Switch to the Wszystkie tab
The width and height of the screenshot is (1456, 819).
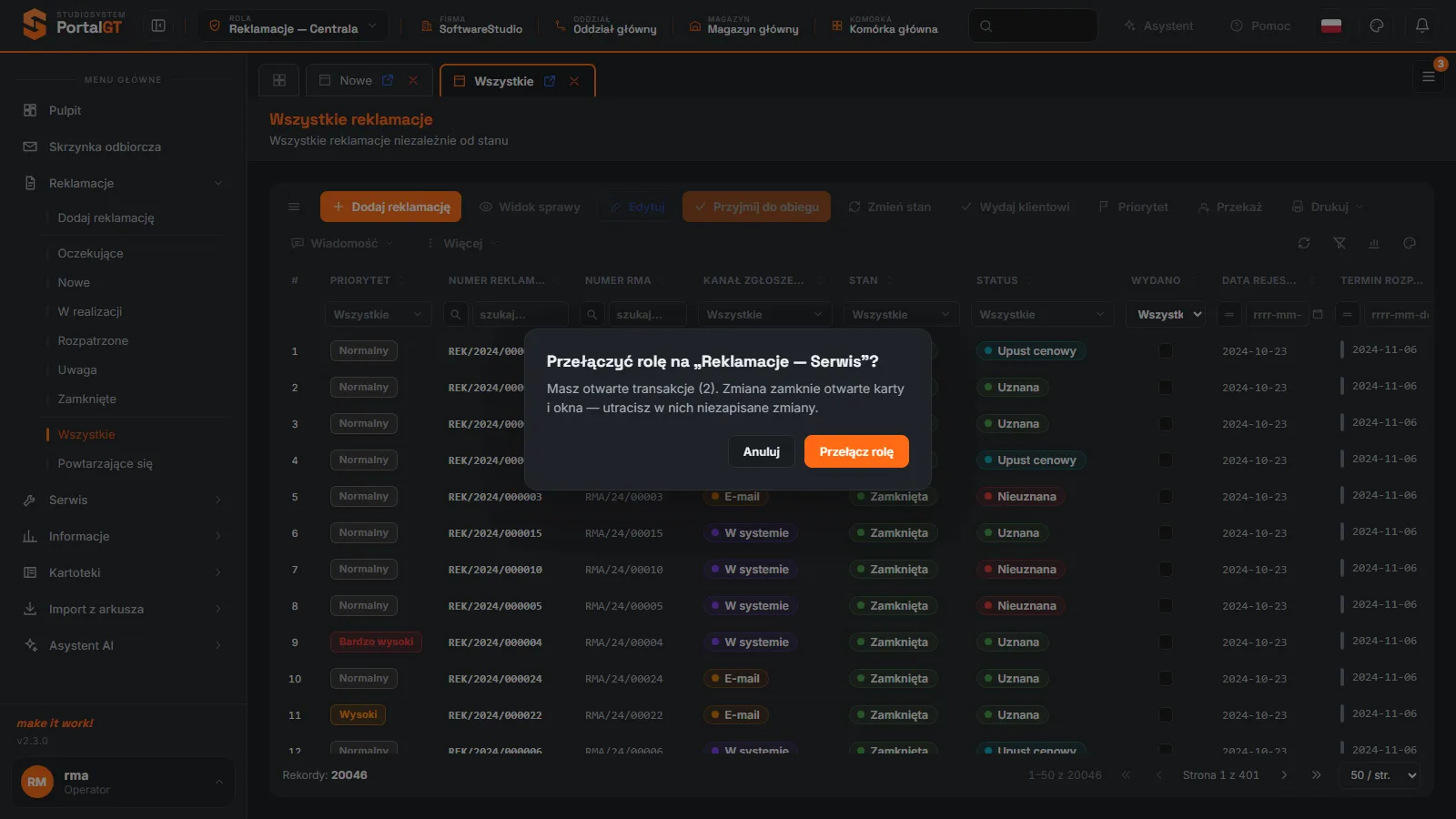pyautogui.click(x=503, y=81)
